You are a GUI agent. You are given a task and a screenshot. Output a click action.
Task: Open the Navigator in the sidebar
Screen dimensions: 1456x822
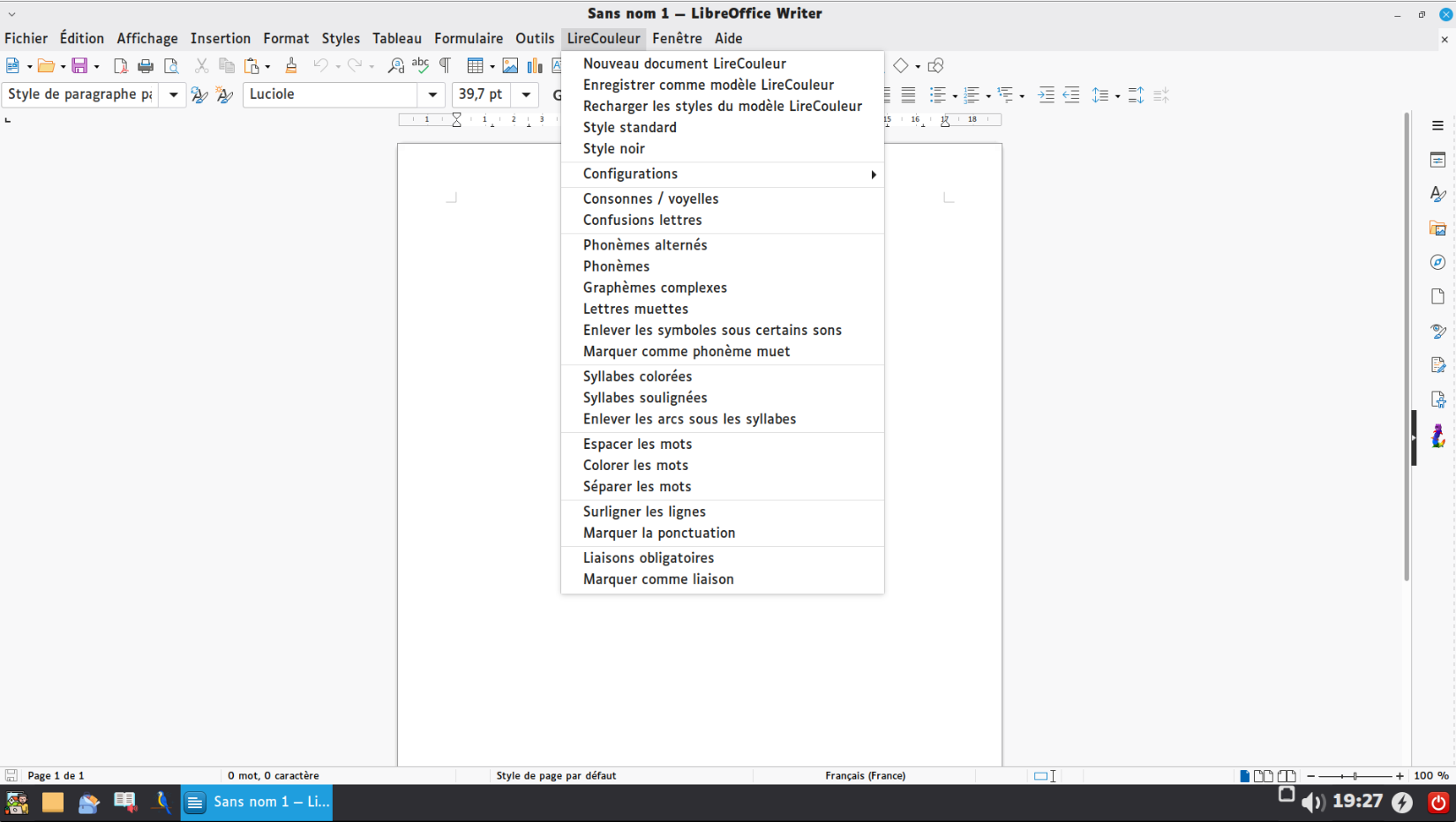point(1438,261)
